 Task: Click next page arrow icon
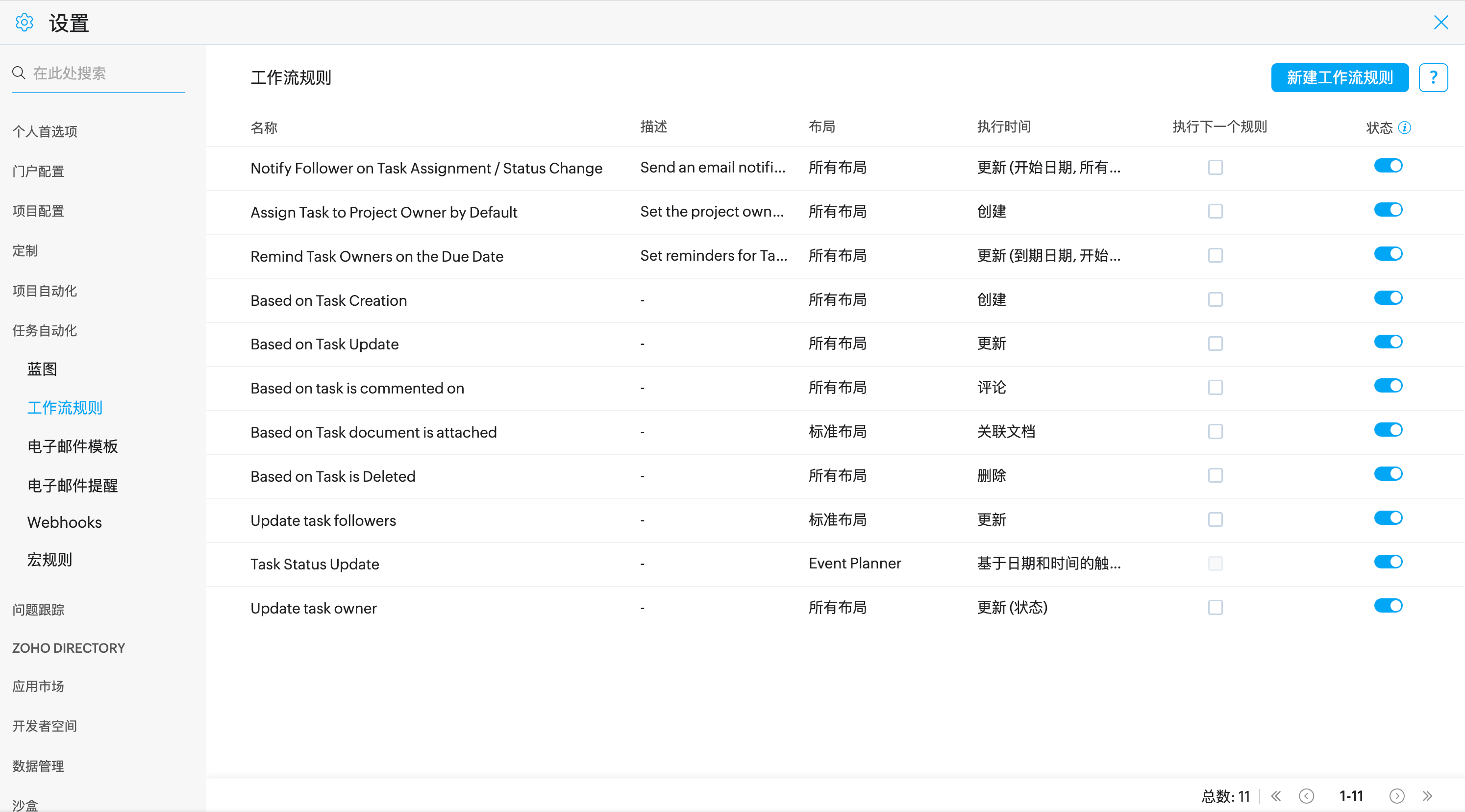tap(1397, 795)
